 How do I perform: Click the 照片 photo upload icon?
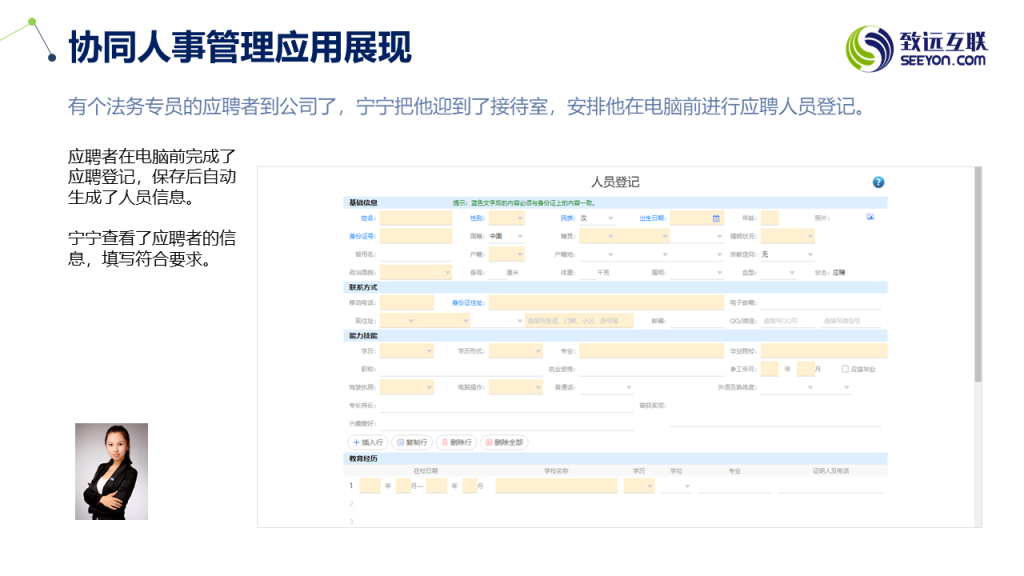coord(870,217)
